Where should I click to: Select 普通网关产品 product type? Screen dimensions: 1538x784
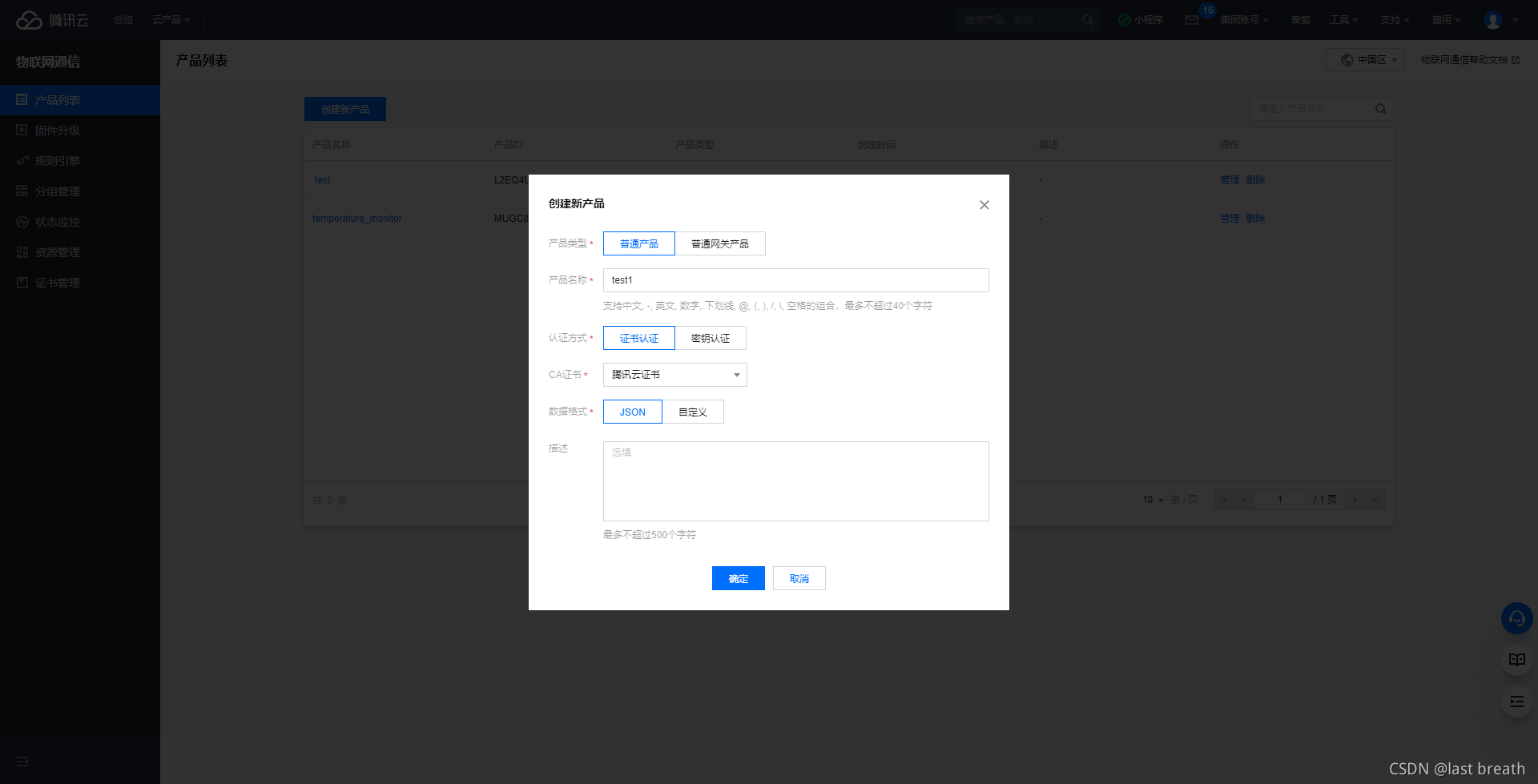(720, 243)
